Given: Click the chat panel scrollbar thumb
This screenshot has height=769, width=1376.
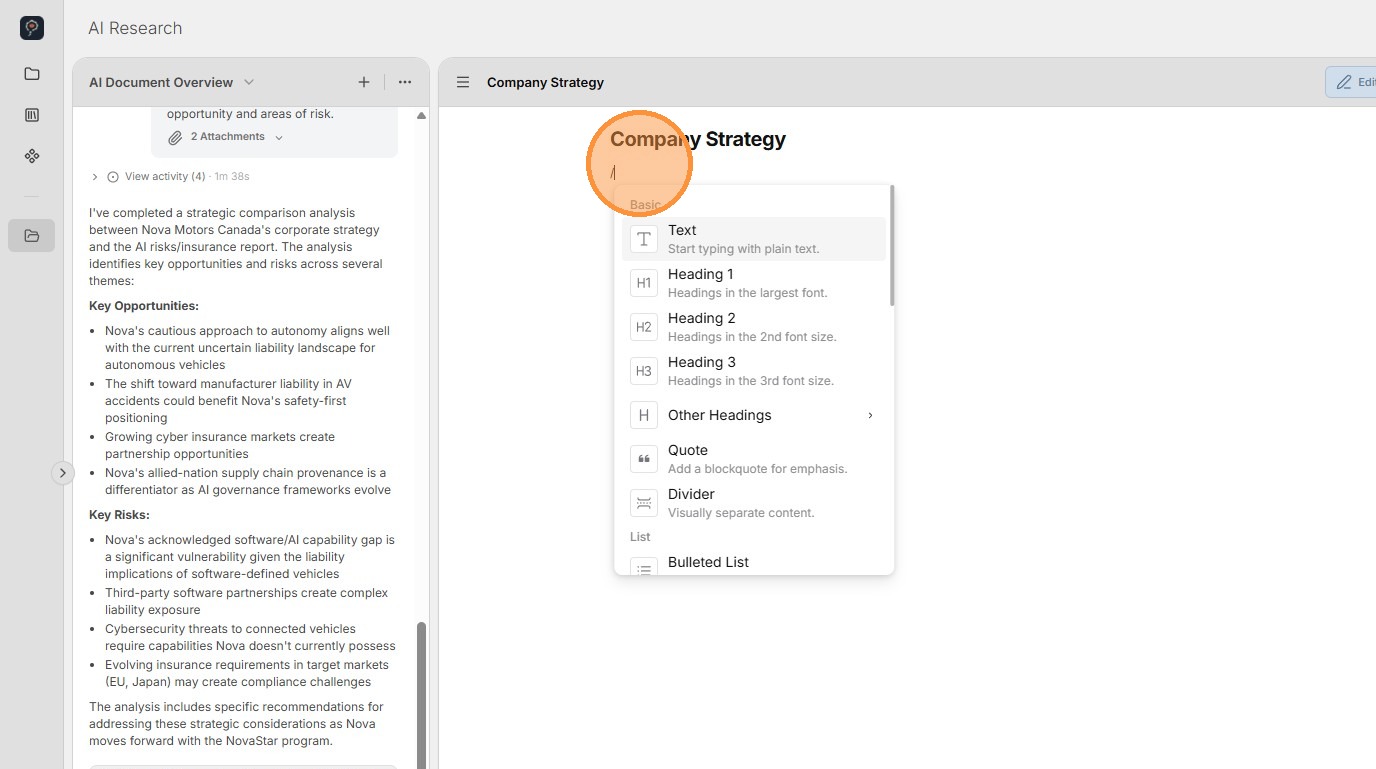Looking at the screenshot, I should [x=421, y=695].
